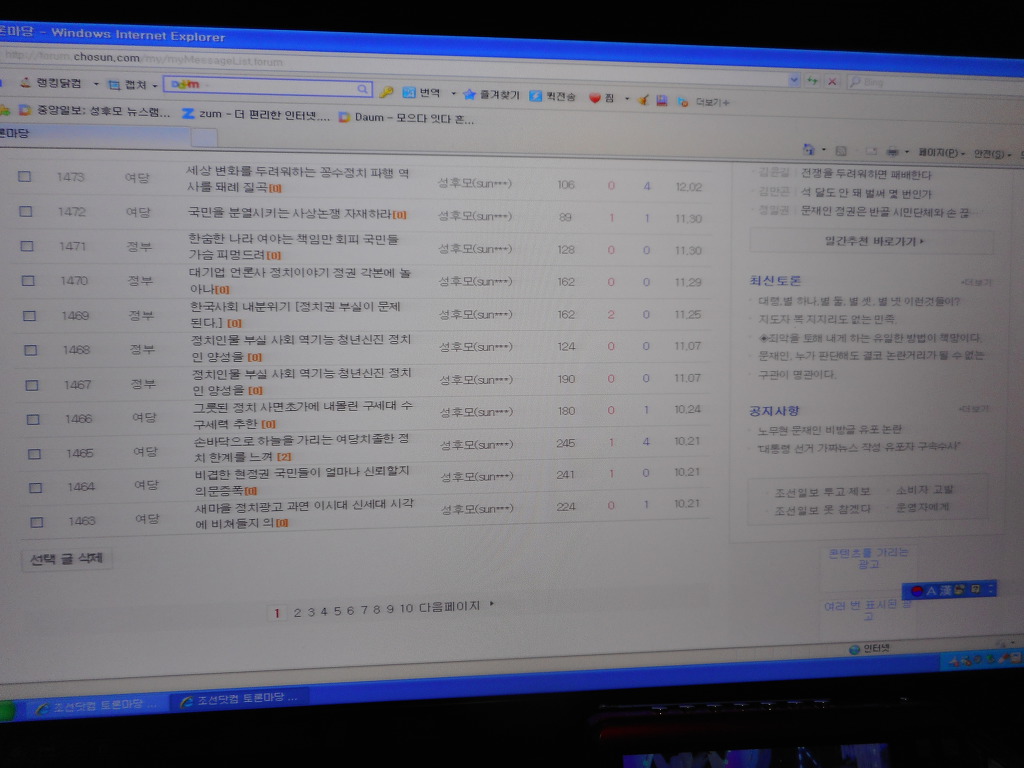Expand the address bar history dropdown arrow
The image size is (1024, 768).
coord(794,80)
